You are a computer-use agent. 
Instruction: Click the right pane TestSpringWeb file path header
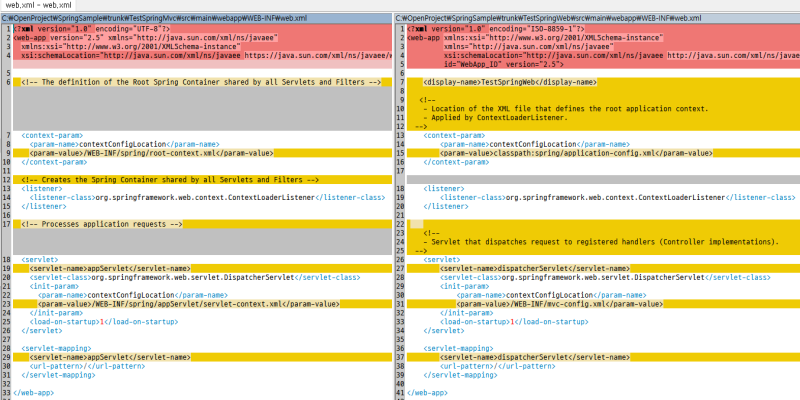pyautogui.click(x=597, y=18)
